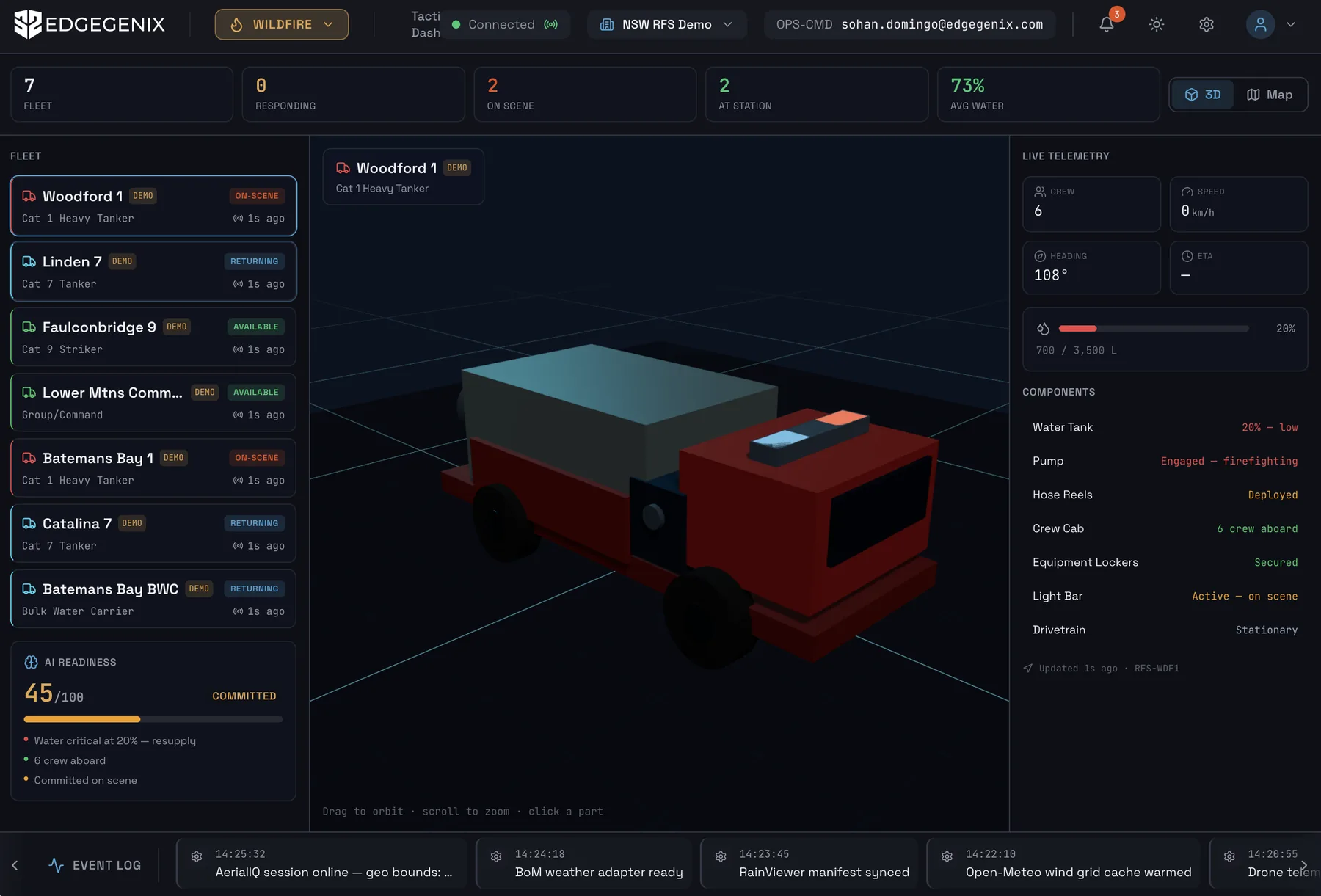The width and height of the screenshot is (1321, 896).
Task: Select Catalina 7 in the fleet list
Action: pos(153,533)
